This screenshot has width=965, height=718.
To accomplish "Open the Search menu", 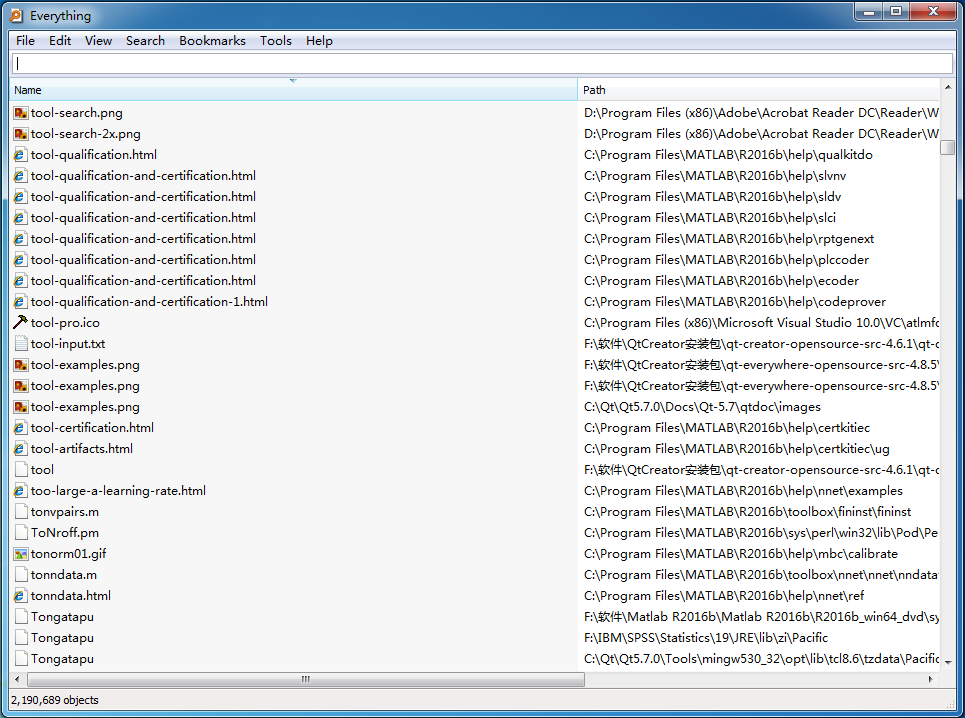I will point(145,41).
